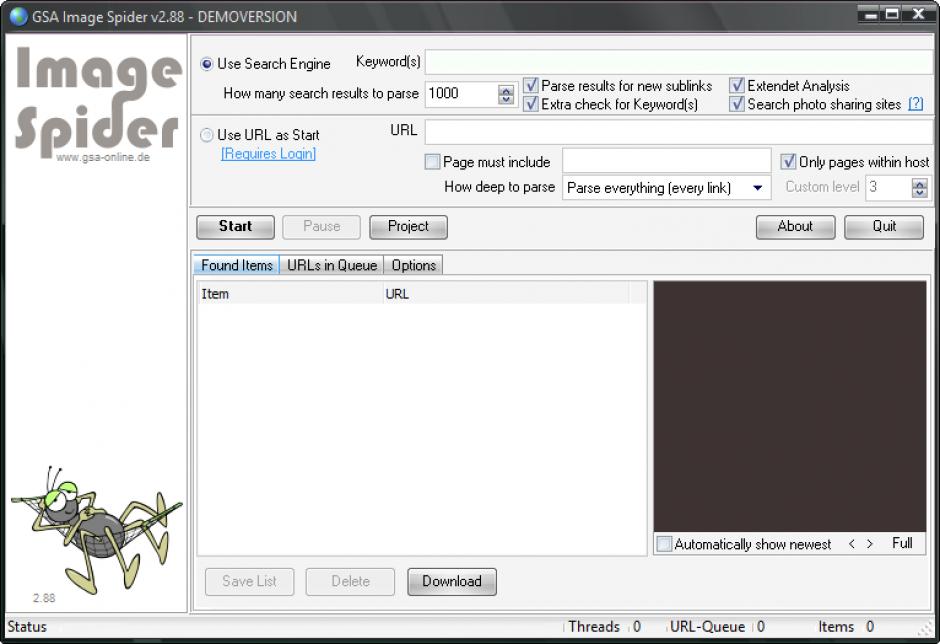Increase the search results spinner value
The width and height of the screenshot is (940, 644).
(x=506, y=89)
